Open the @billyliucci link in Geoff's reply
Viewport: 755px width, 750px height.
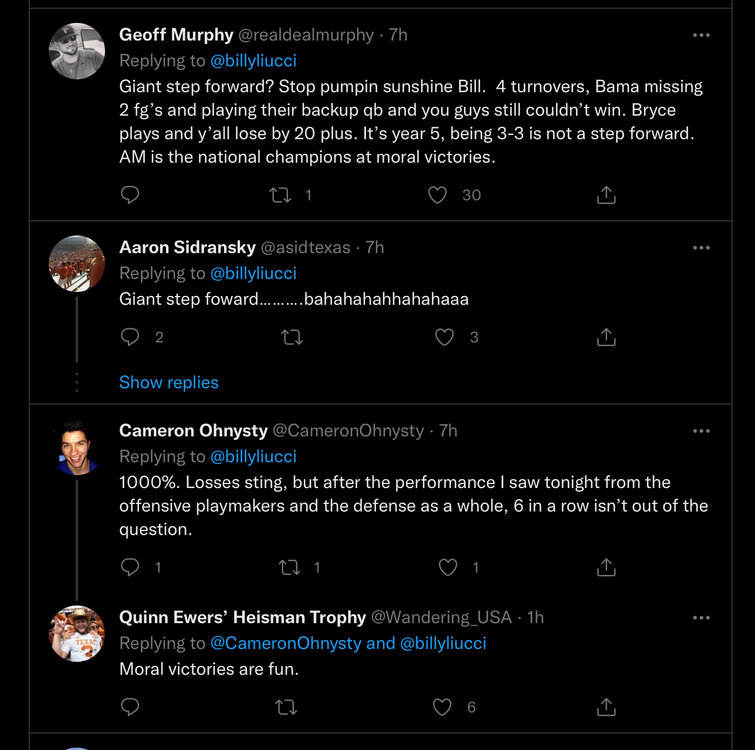[x=253, y=60]
